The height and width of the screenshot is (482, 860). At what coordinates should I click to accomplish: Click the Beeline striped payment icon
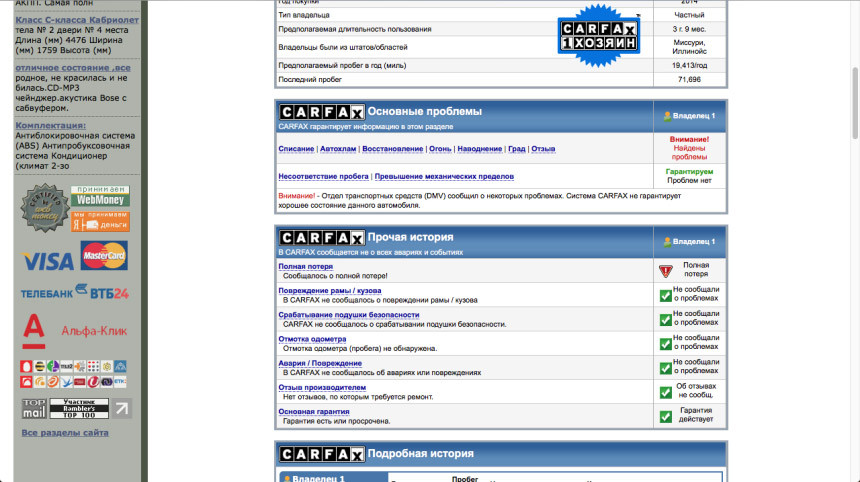40,366
